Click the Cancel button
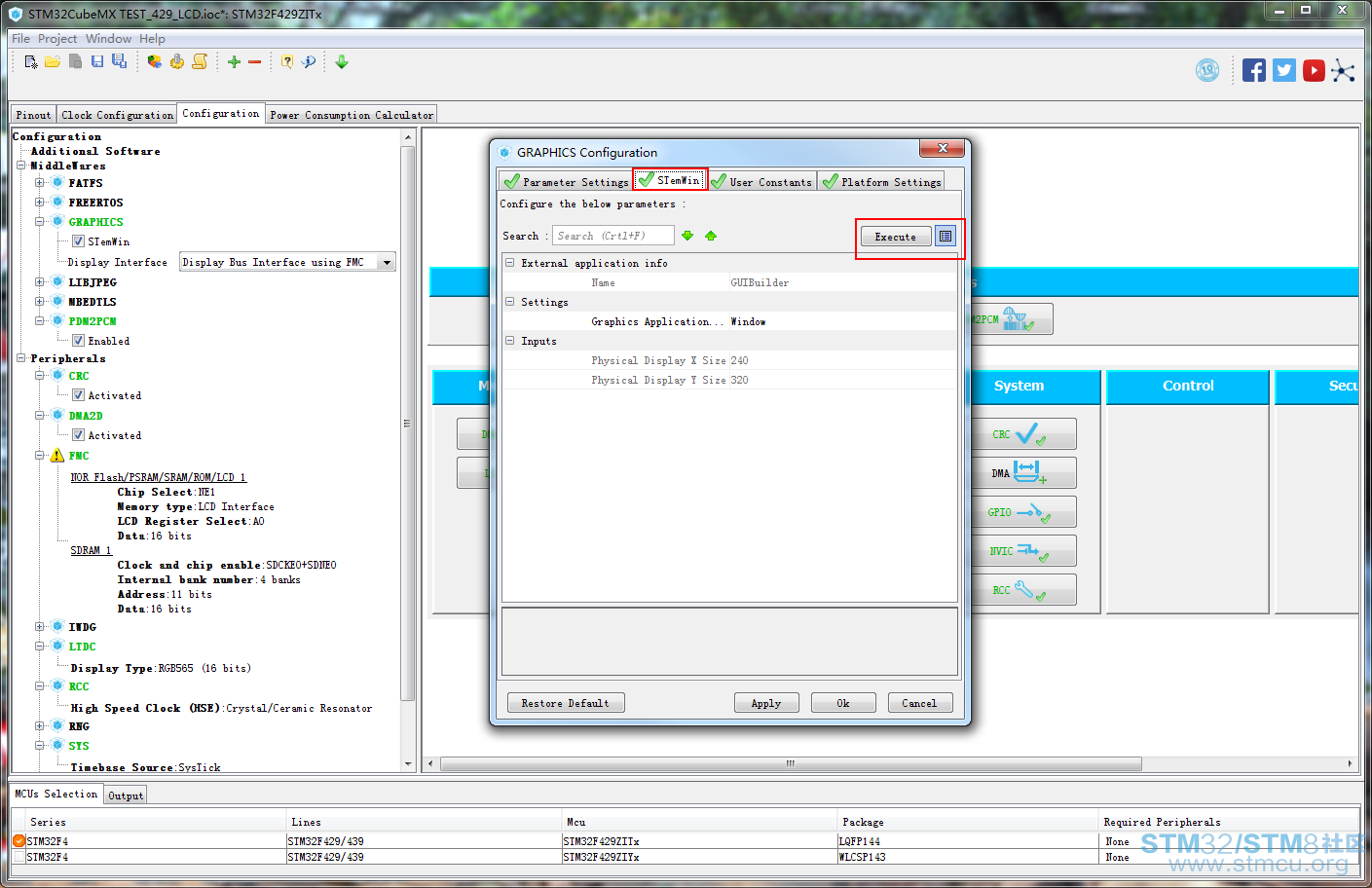 pyautogui.click(x=920, y=703)
